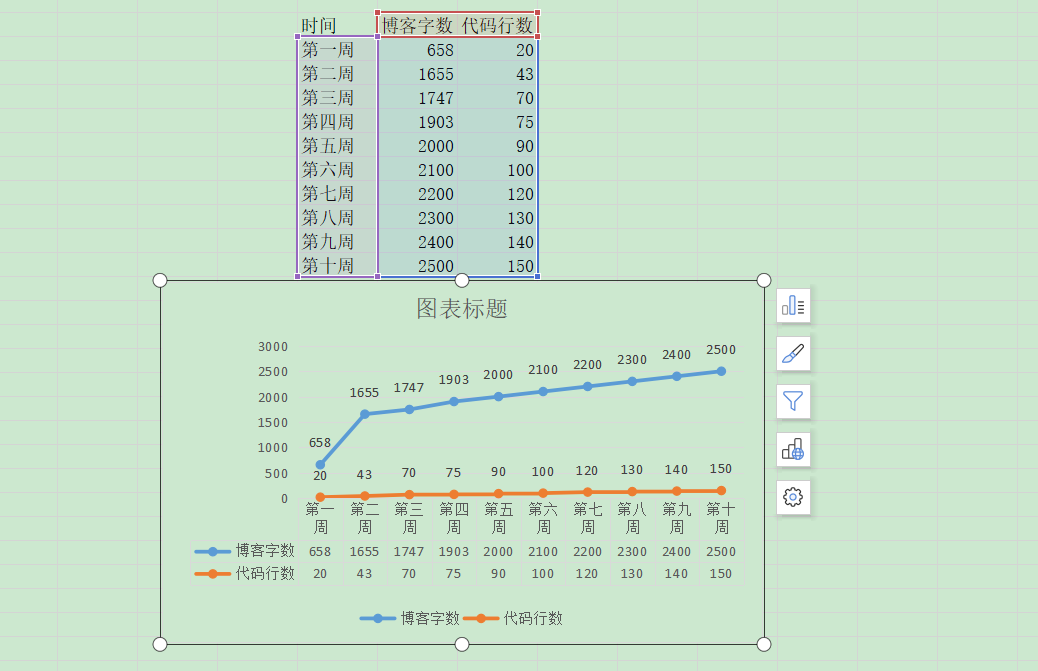The height and width of the screenshot is (671, 1038).
Task: Click data table value 2300 in chart
Action: coord(632,552)
